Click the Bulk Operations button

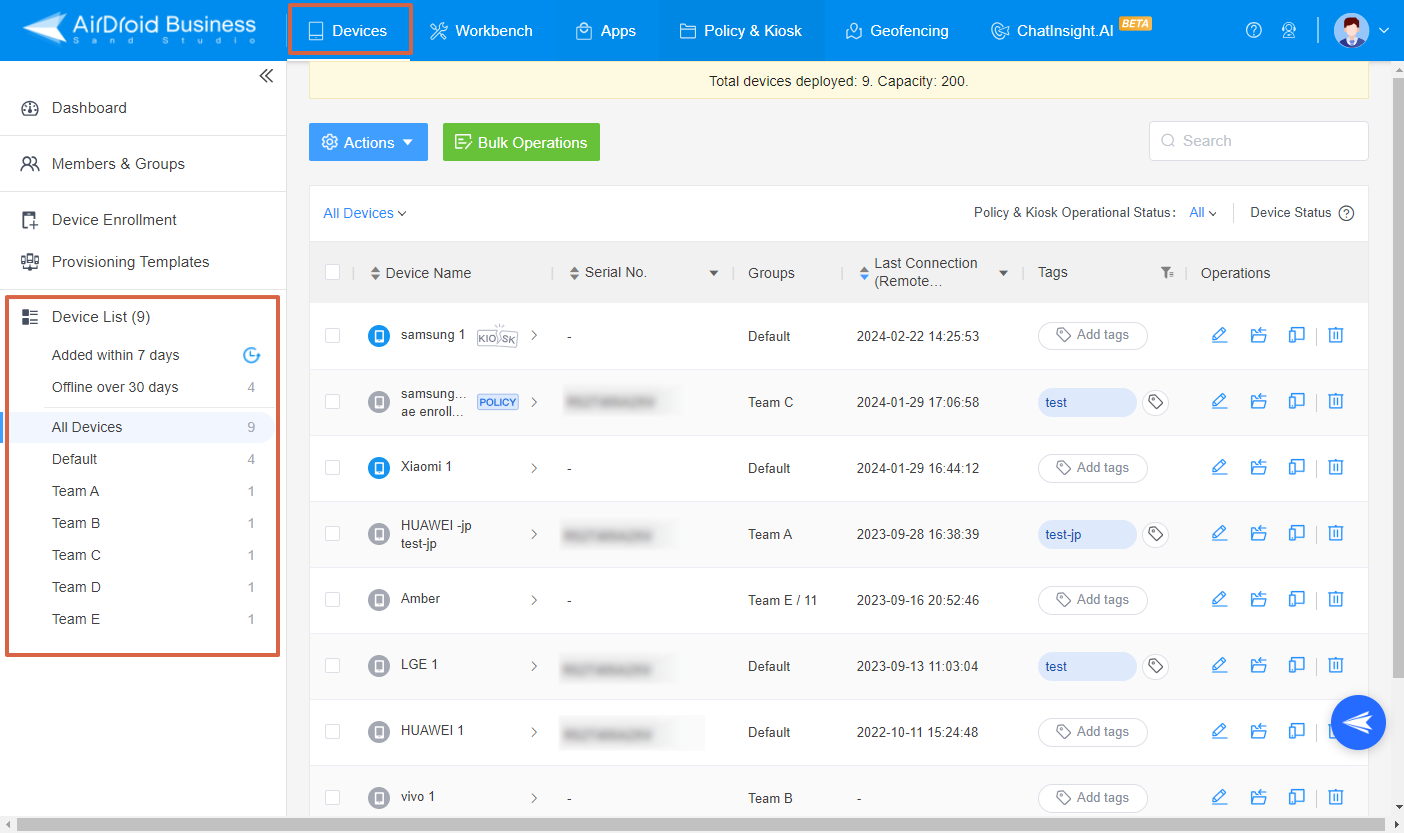(521, 142)
